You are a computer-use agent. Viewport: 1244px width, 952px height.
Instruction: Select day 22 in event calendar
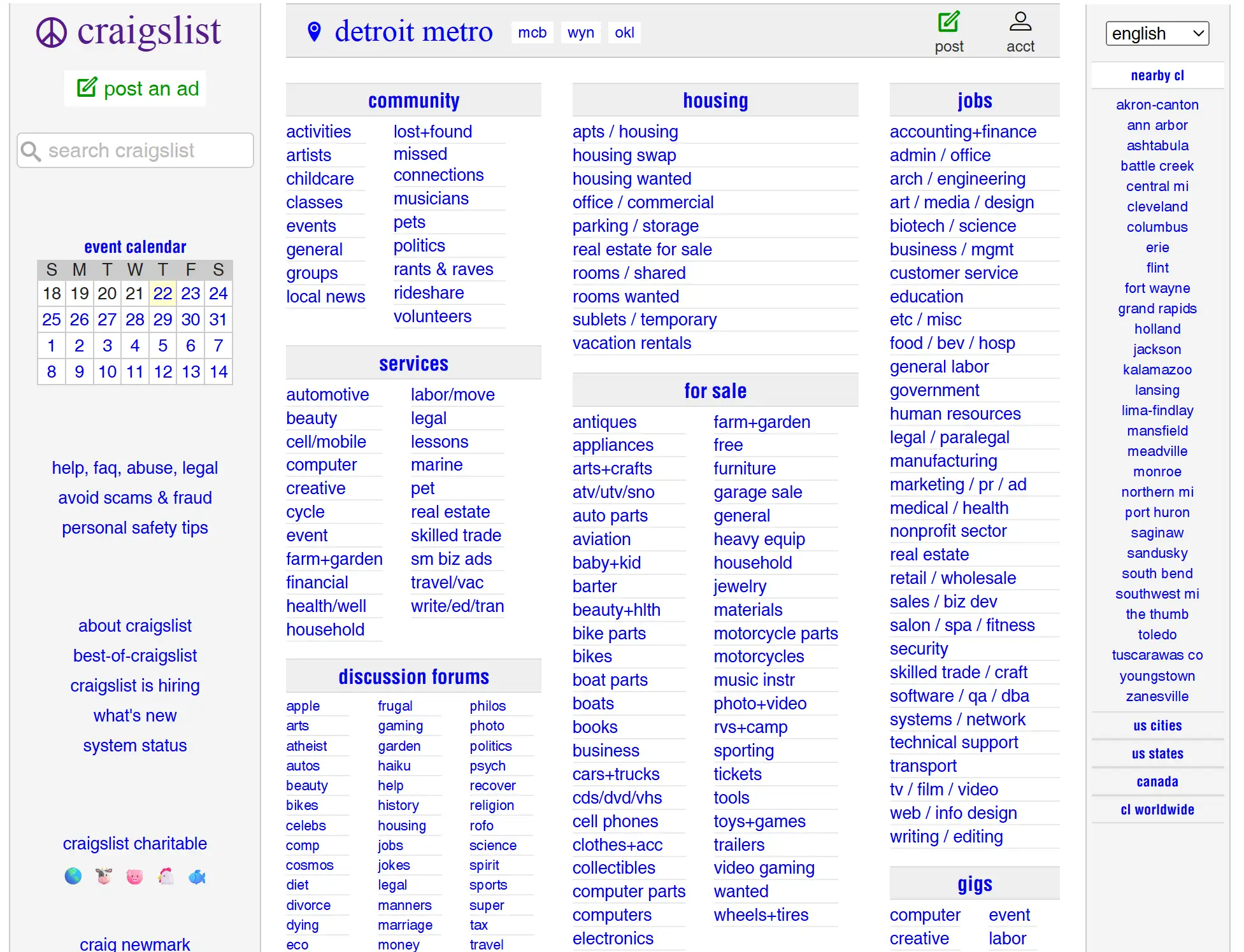162,293
